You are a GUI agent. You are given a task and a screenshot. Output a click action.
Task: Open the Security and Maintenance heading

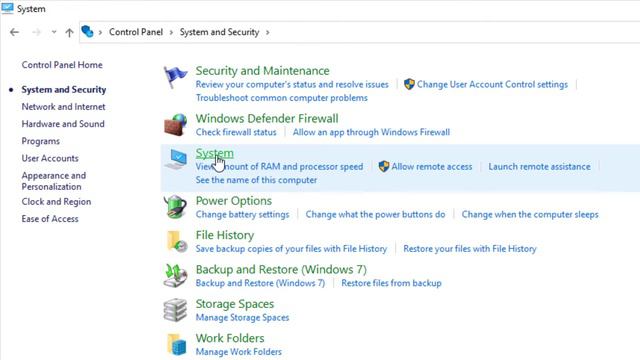point(262,71)
